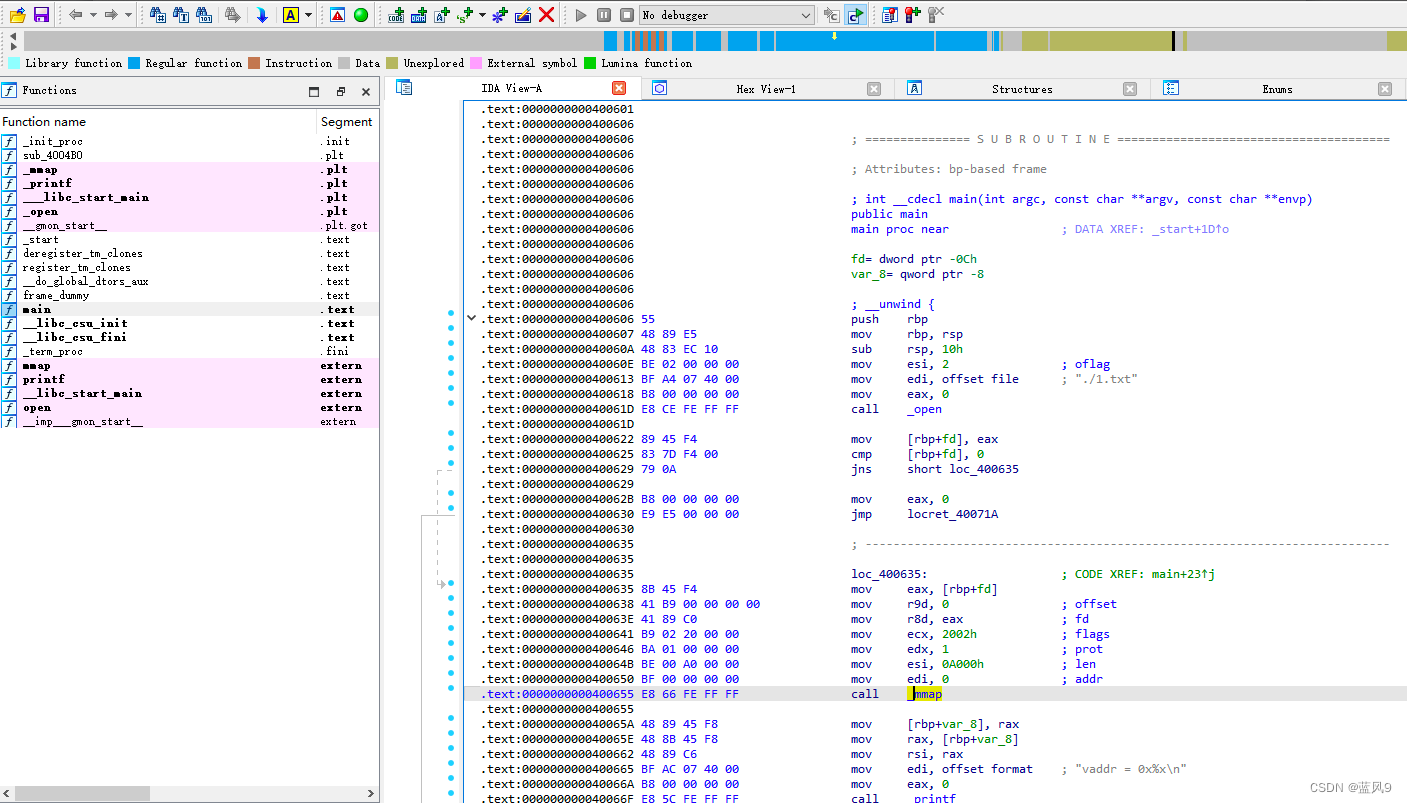Close the Functions panel

366,91
